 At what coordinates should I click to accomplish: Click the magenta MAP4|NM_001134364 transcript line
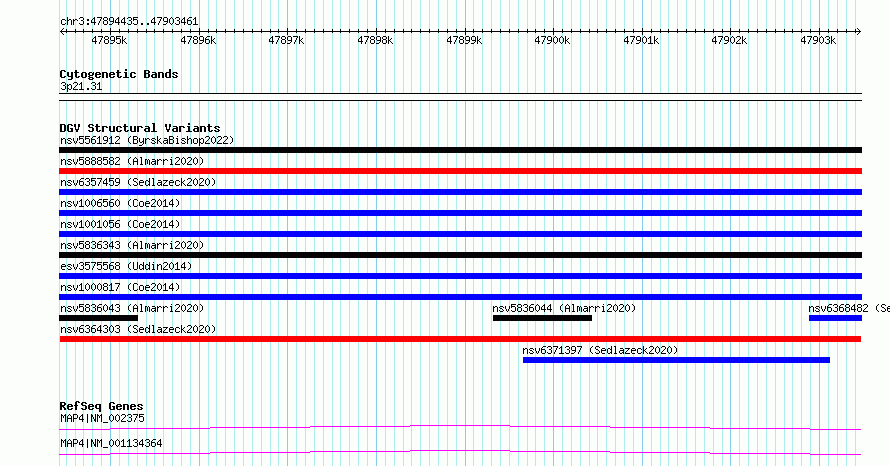tap(460, 452)
